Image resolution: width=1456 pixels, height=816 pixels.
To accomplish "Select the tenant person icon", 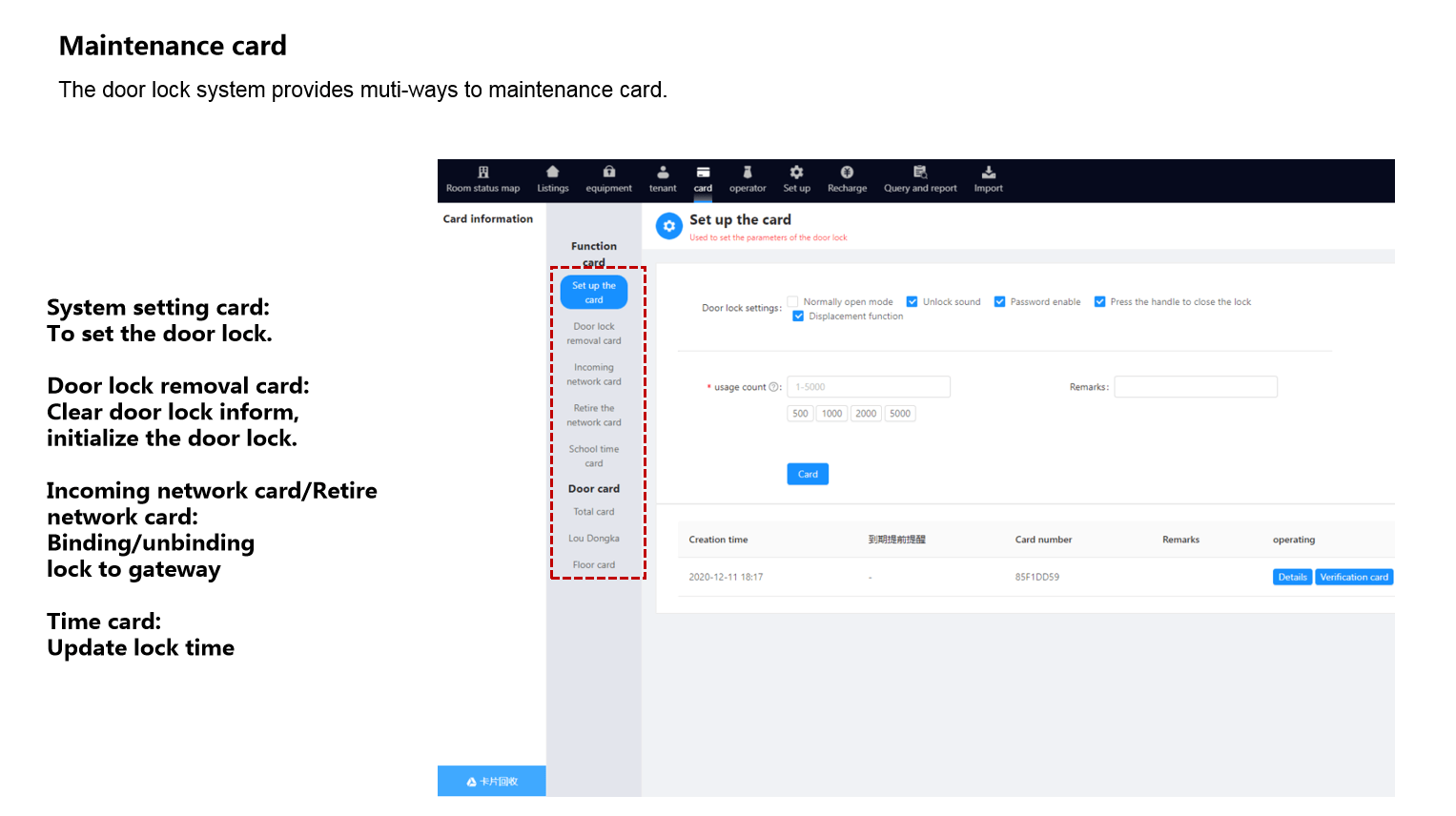I will (663, 173).
